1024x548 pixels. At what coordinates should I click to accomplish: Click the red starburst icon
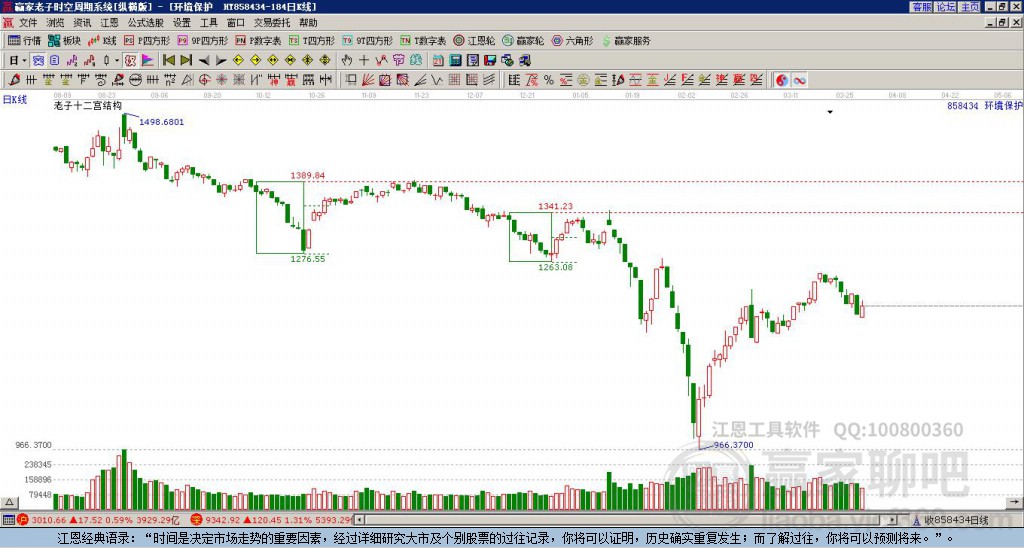(221, 80)
